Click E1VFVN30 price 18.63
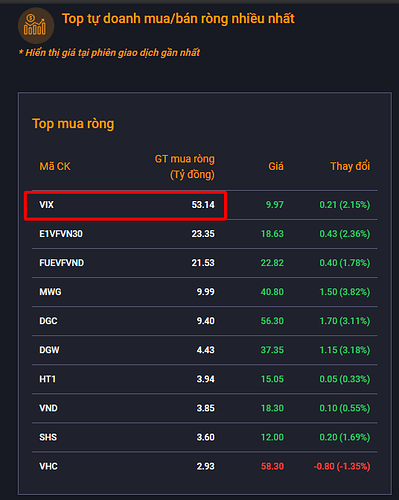 click(272, 234)
